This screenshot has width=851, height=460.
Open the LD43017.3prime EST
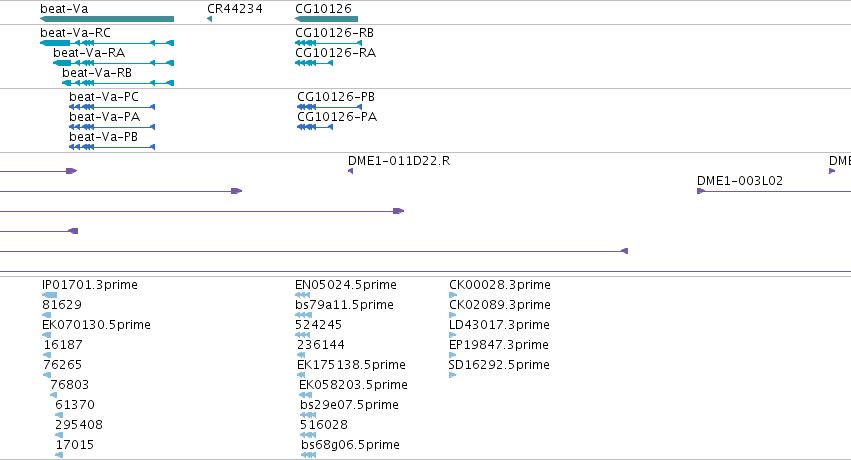pyautogui.click(x=499, y=325)
